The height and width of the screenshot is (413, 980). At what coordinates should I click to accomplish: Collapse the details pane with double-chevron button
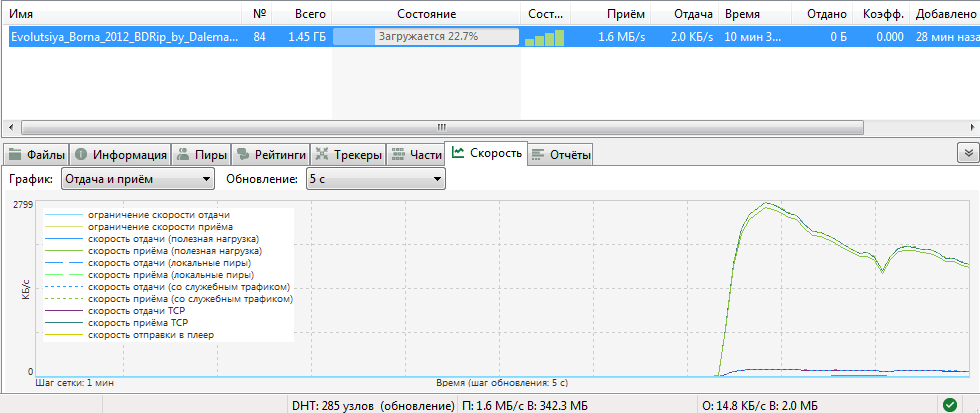coord(968,152)
